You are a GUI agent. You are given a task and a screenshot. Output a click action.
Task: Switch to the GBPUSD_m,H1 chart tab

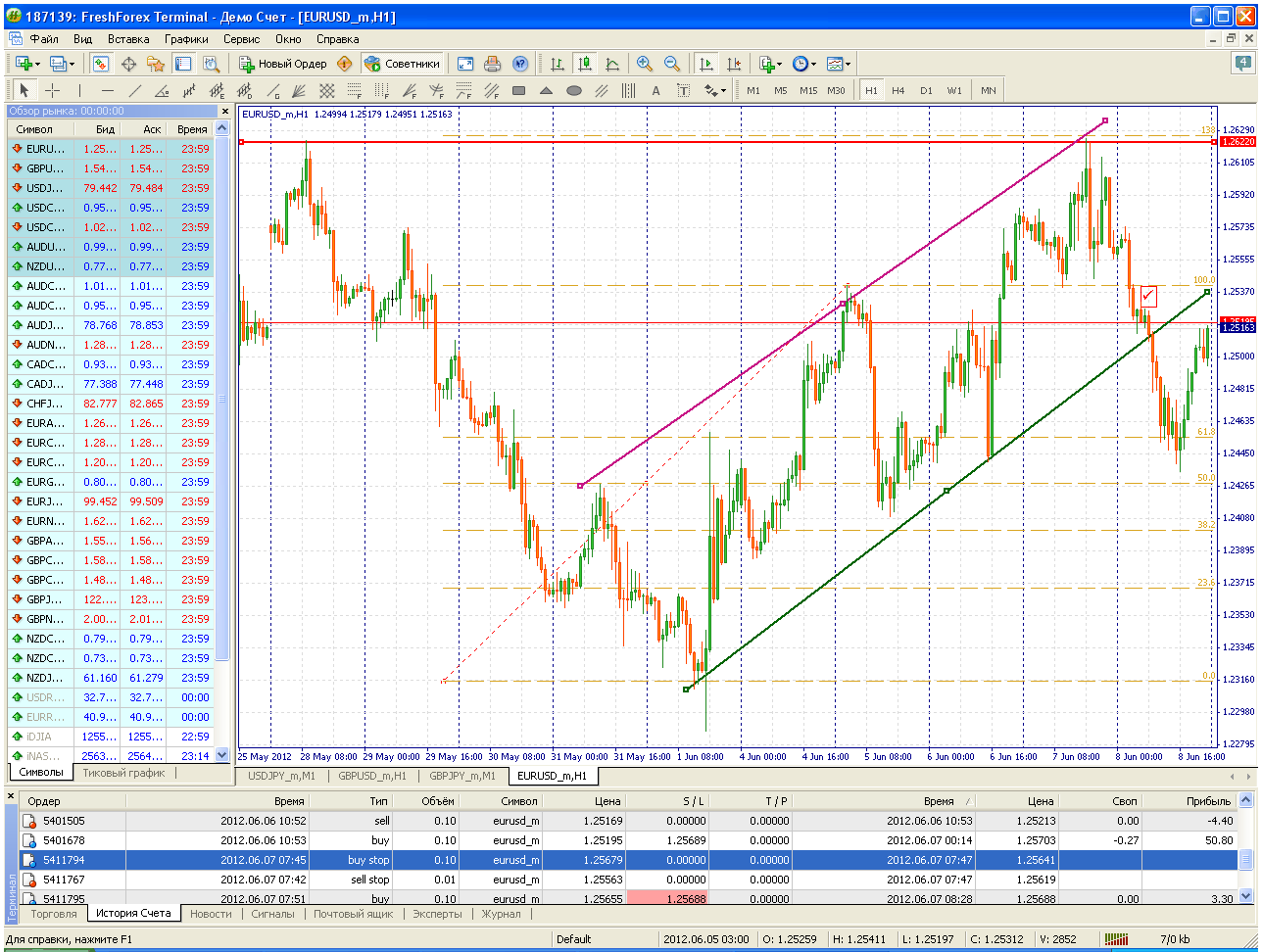[x=372, y=776]
